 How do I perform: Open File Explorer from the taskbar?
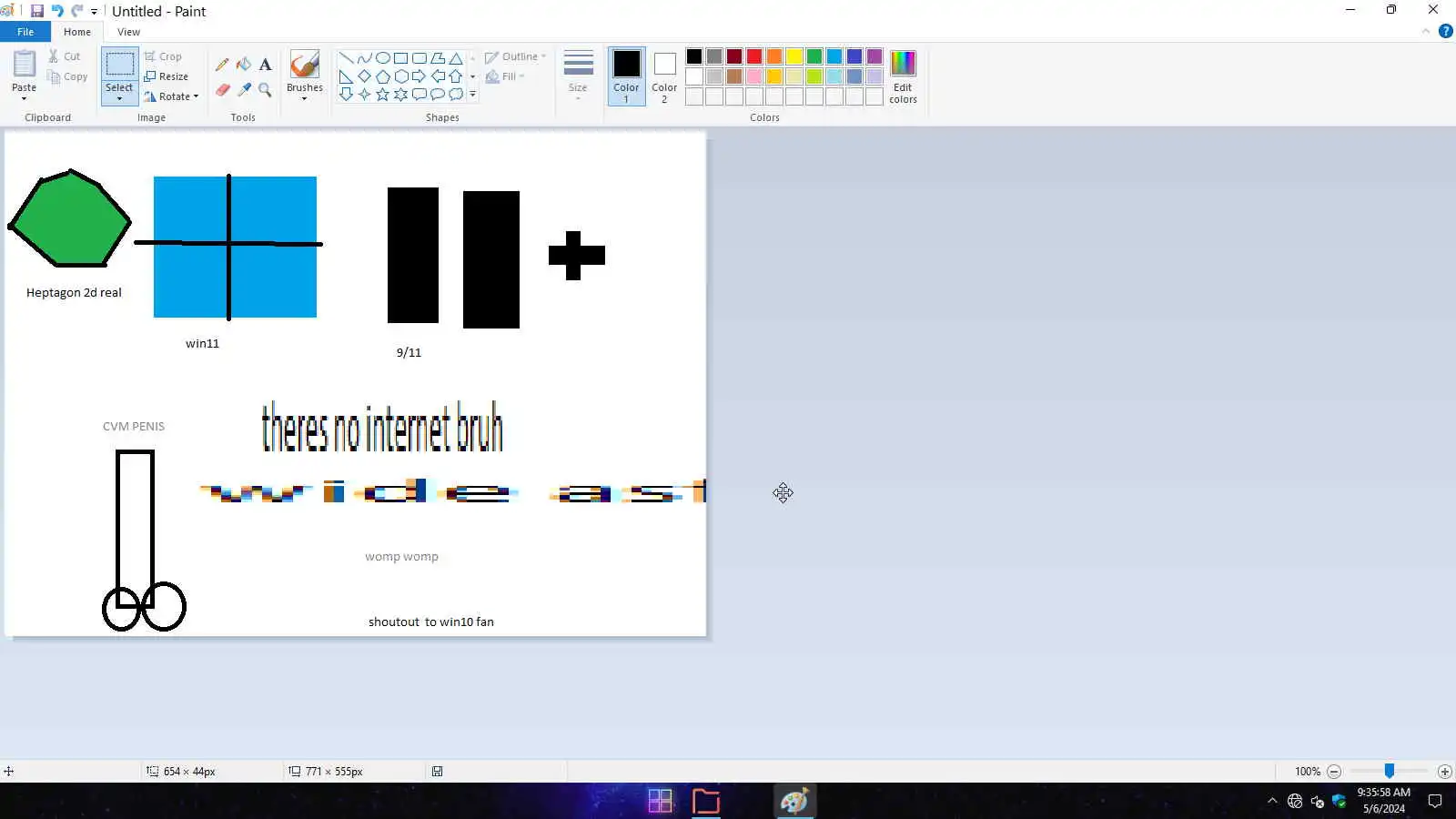pyautogui.click(x=706, y=801)
